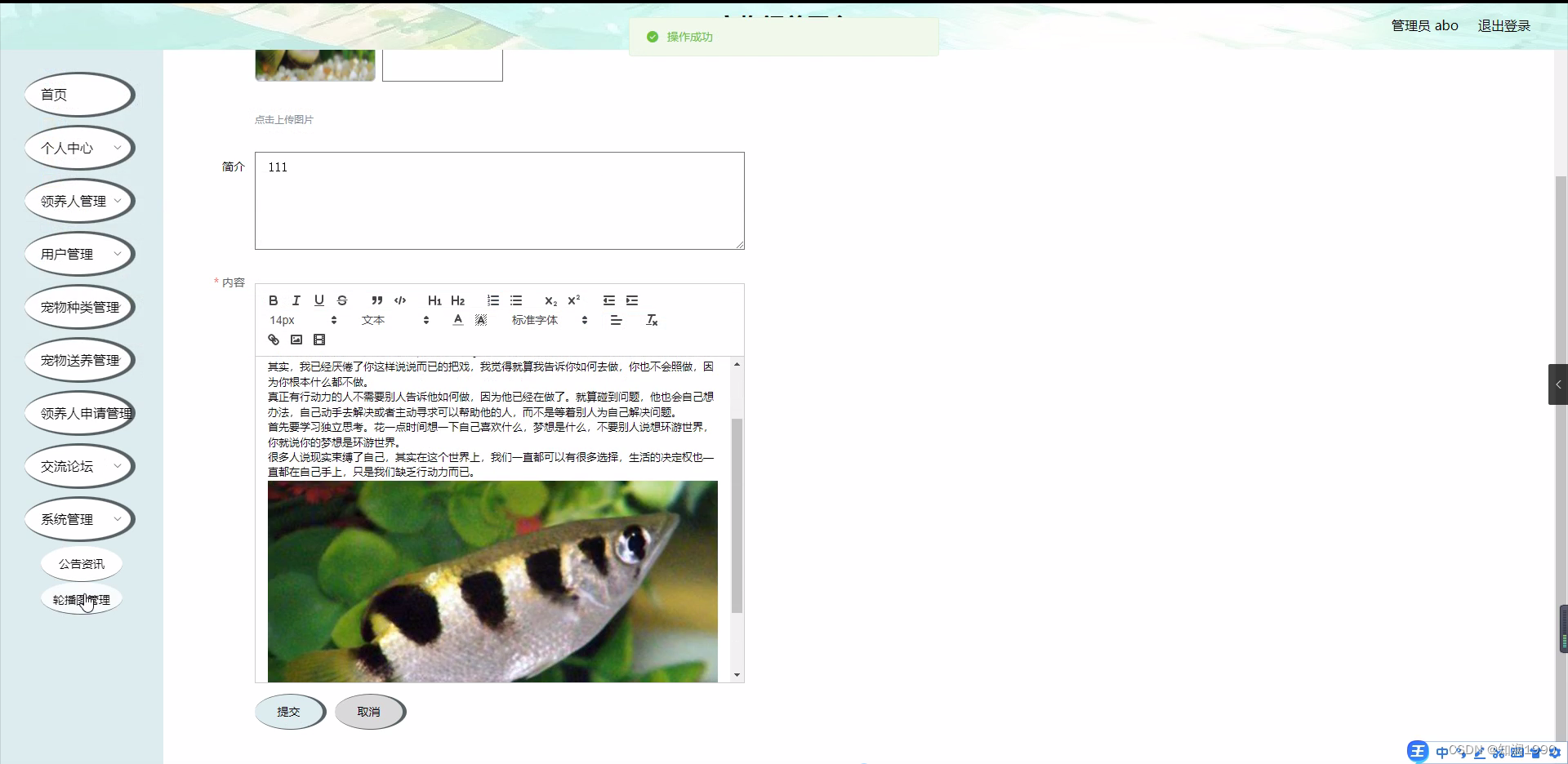This screenshot has height=764, width=1568.
Task: Apply H1 heading to the content
Action: pyautogui.click(x=434, y=300)
